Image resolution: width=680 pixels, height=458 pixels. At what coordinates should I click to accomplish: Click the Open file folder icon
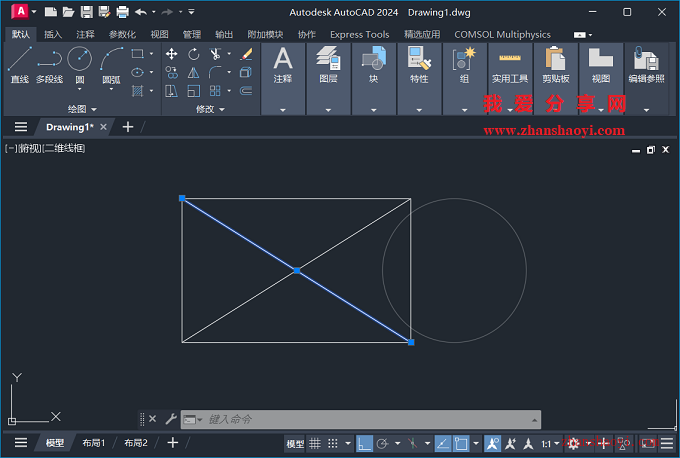pyautogui.click(x=69, y=12)
